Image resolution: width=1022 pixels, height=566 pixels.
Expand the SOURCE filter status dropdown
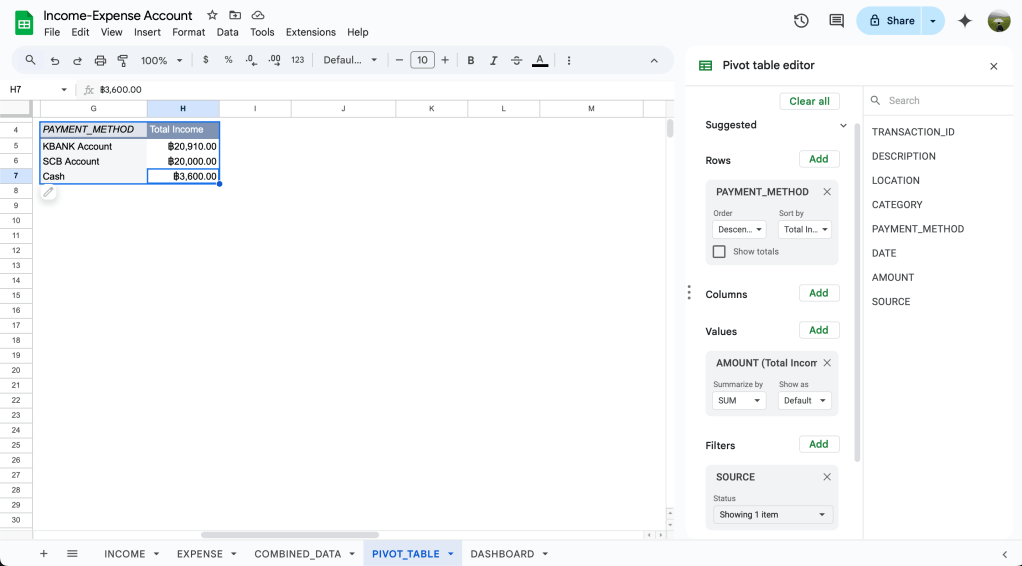point(772,515)
